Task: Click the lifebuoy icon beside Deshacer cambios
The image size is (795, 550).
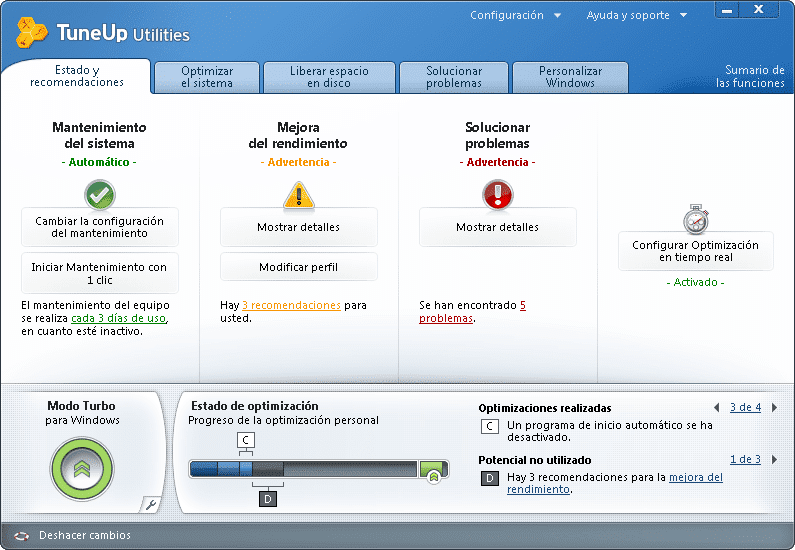Action: point(21,536)
